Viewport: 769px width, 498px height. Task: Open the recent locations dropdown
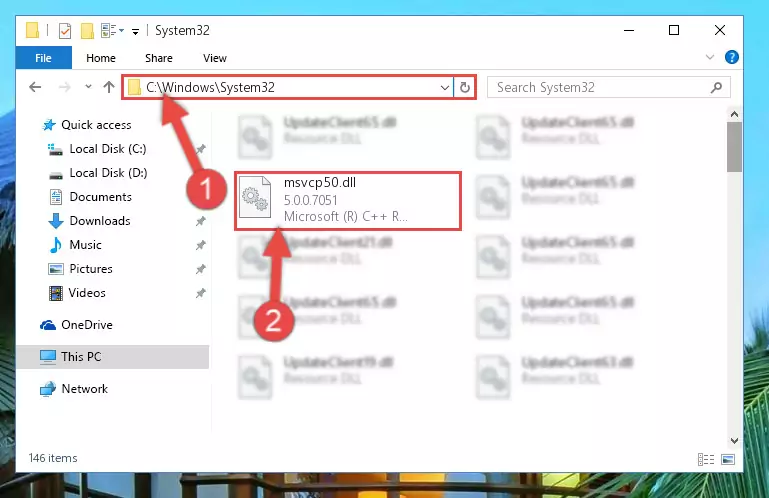(88, 87)
